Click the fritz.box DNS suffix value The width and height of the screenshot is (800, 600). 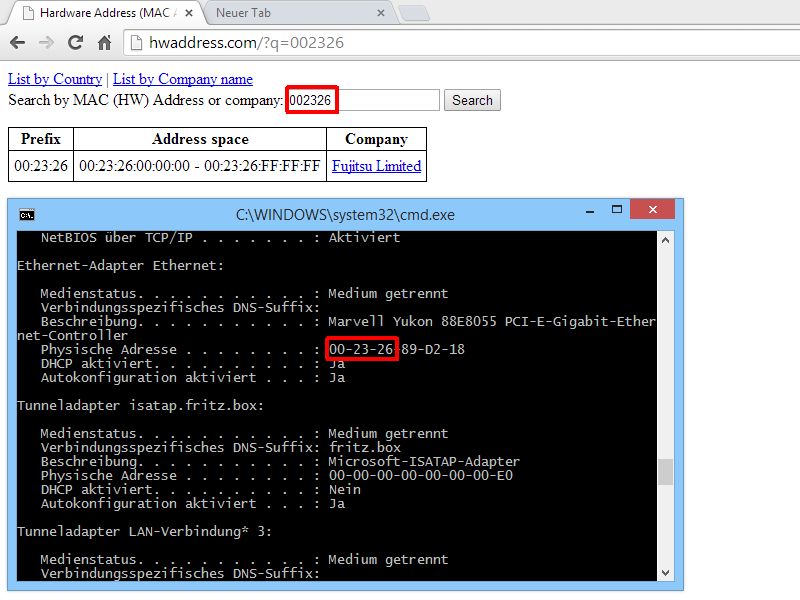point(365,447)
